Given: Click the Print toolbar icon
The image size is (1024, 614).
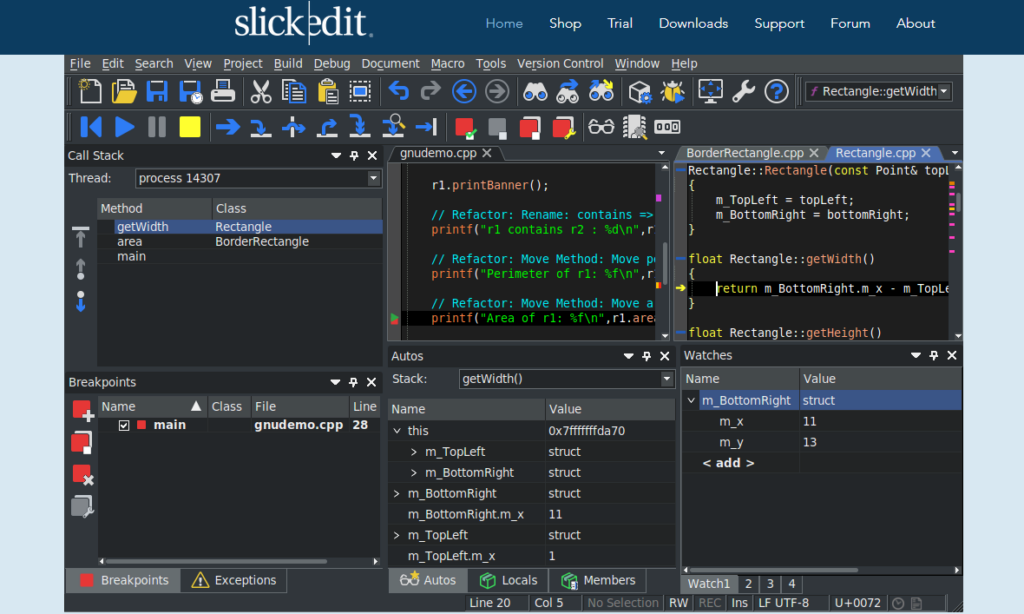Looking at the screenshot, I should [x=223, y=91].
